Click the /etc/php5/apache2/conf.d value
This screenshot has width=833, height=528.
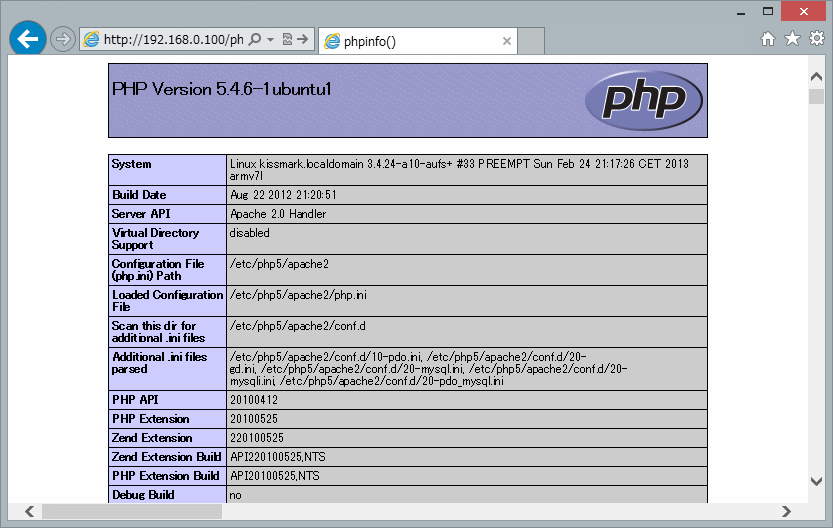click(298, 326)
